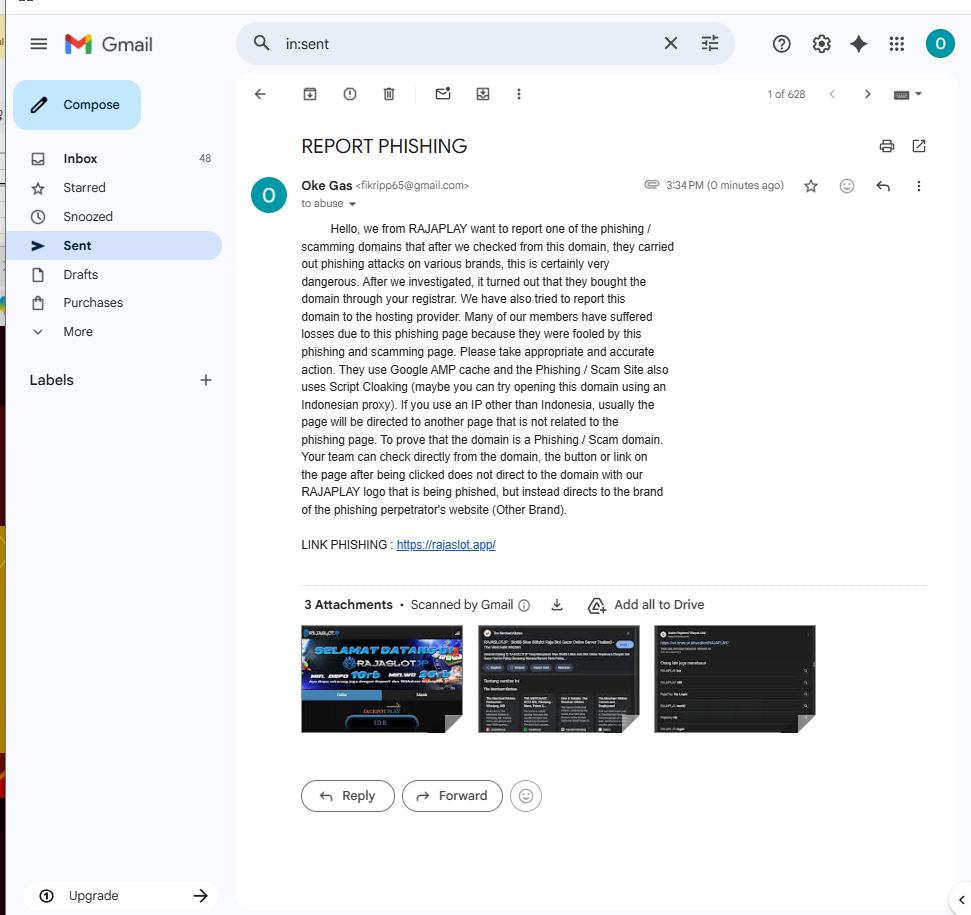Click the Reply button below the attachments

(347, 796)
